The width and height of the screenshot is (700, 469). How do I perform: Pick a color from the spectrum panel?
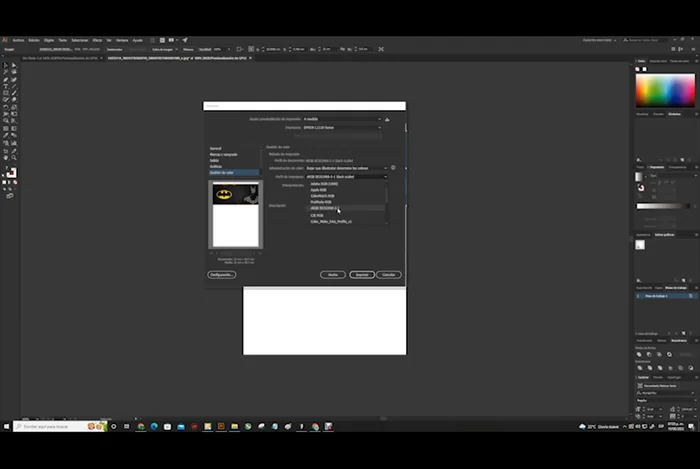664,91
